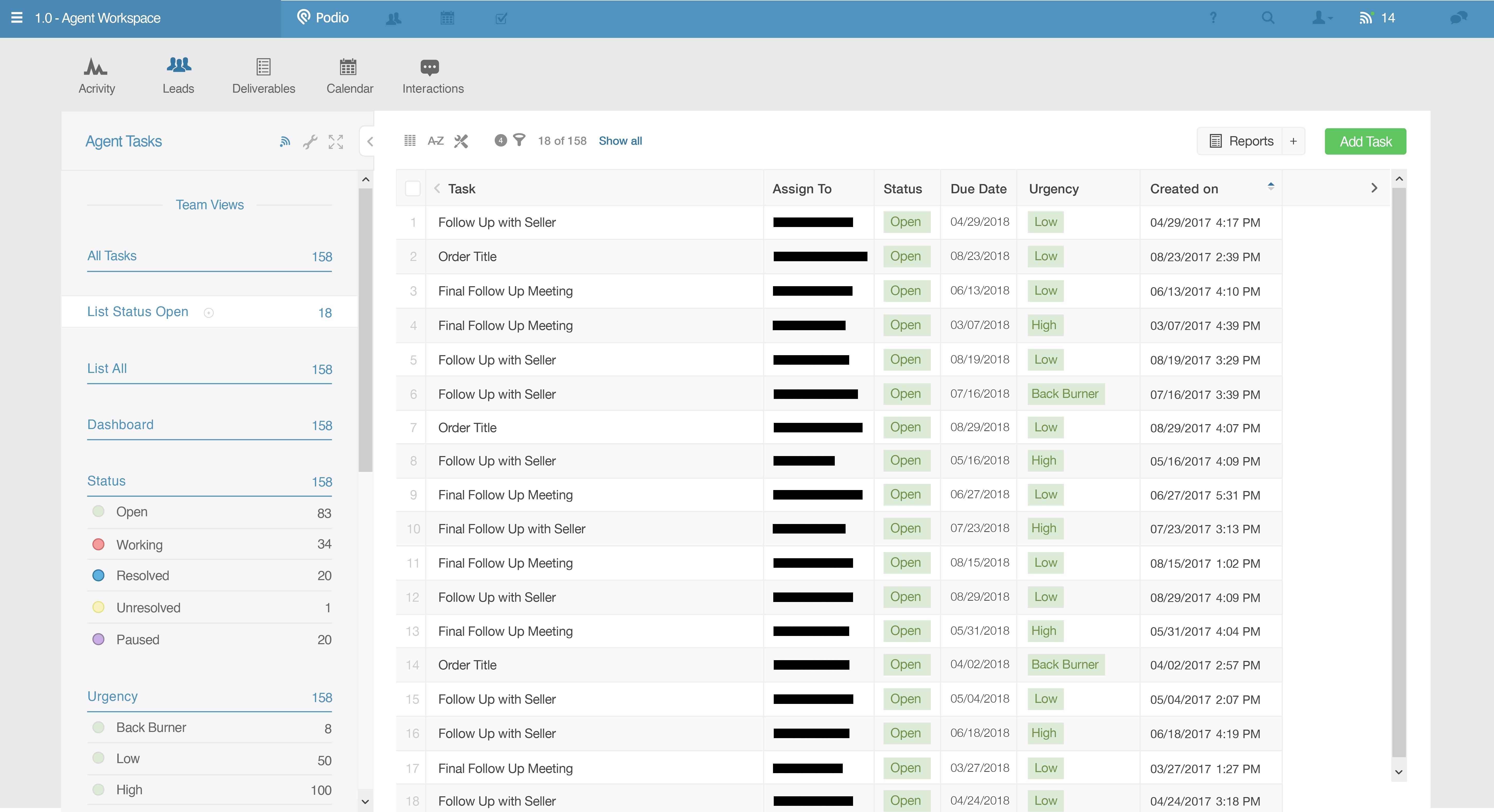Screen dimensions: 1494x812
Task: Click created date 04/02/2017 2:57 PM
Action: point(1205,665)
